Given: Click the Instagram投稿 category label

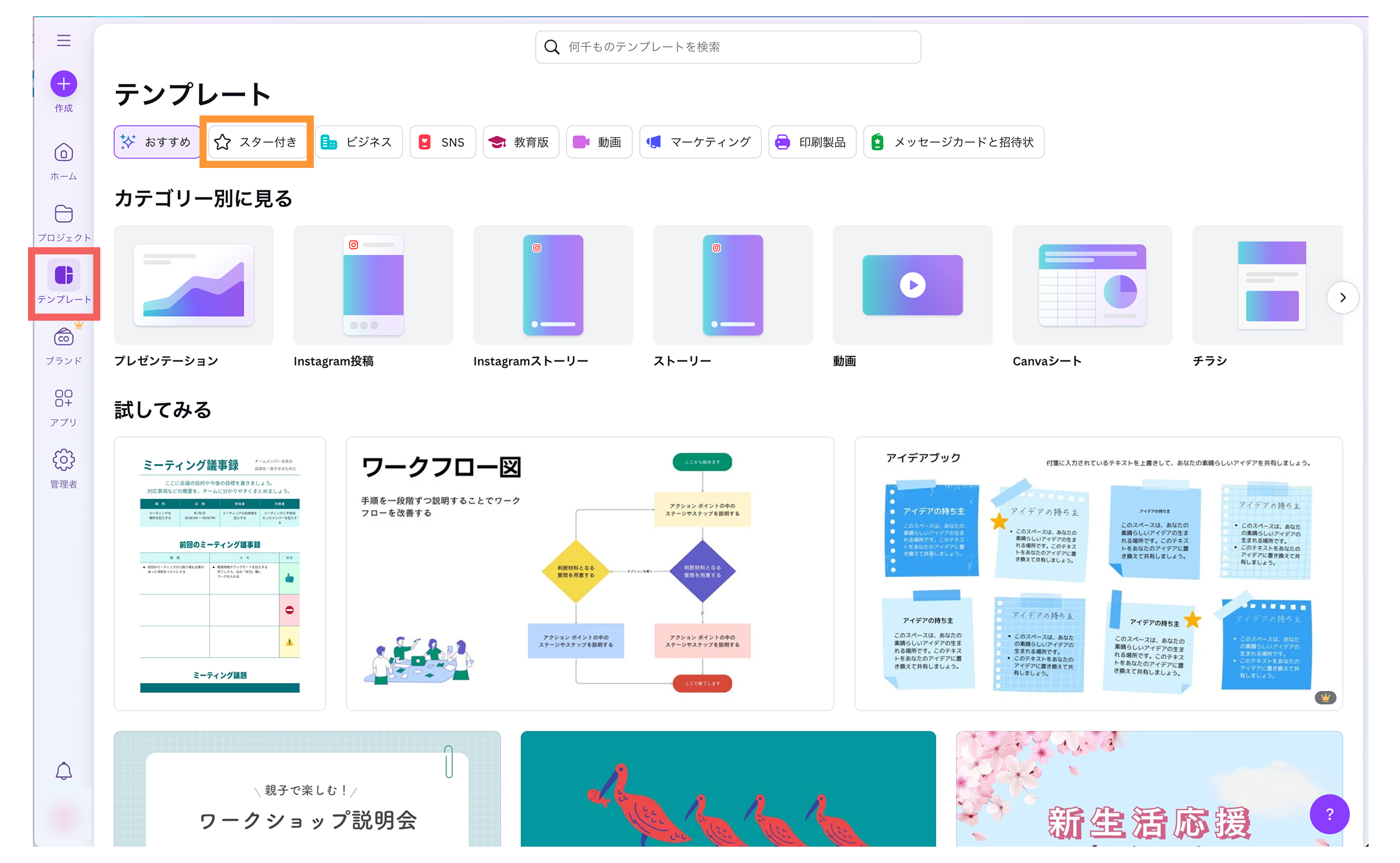Looking at the screenshot, I should [334, 361].
